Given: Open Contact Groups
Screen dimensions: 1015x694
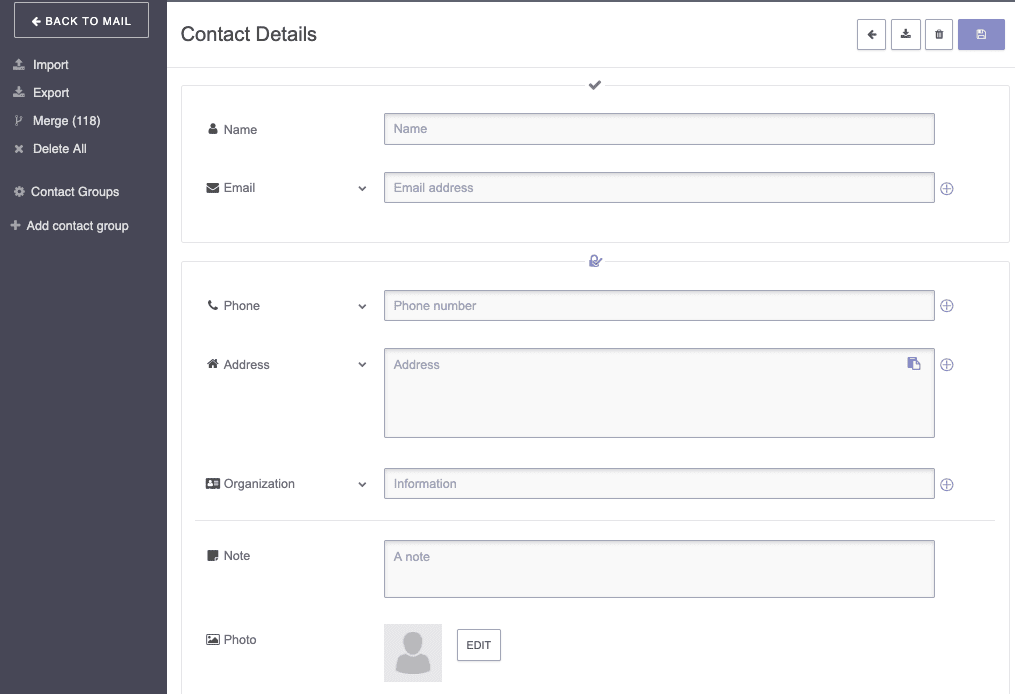Looking at the screenshot, I should pos(66,192).
